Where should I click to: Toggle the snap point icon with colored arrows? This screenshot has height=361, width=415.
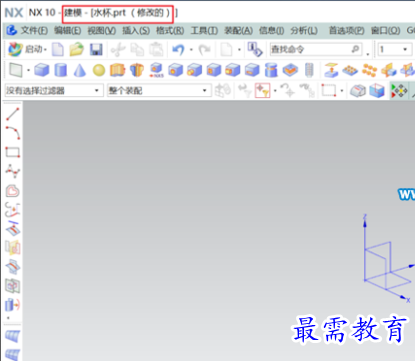coord(399,90)
